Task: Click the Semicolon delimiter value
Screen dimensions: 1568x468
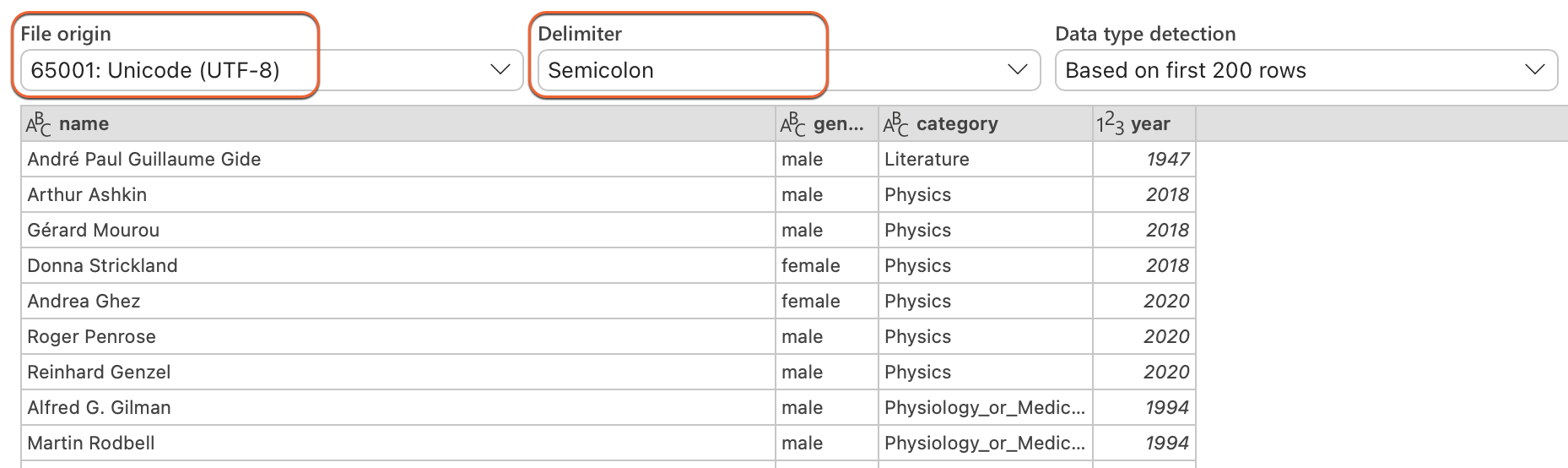Action: [601, 70]
